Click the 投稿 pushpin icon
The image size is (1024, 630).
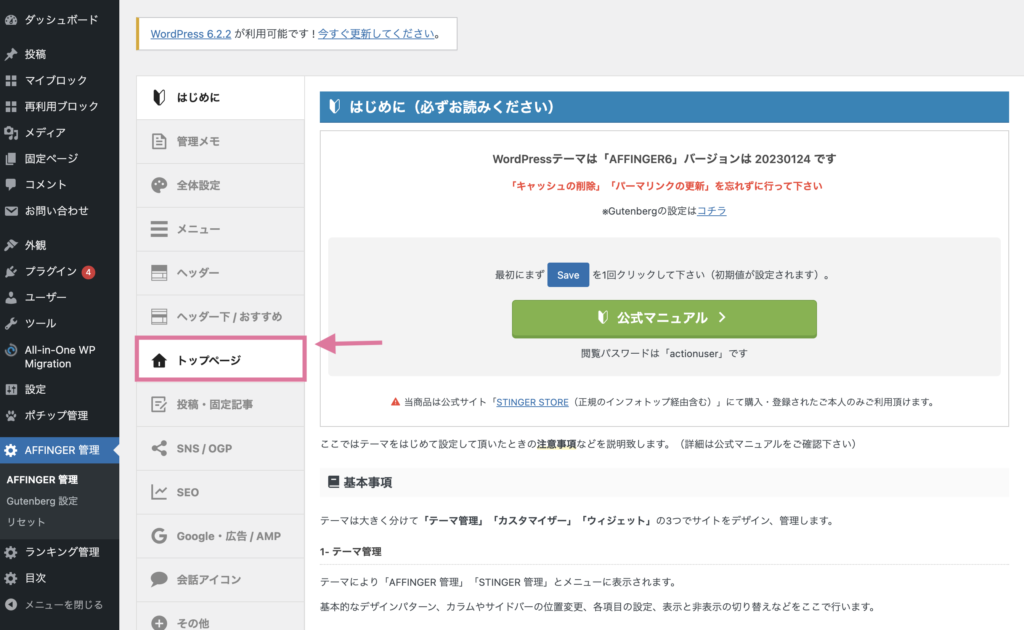[x=11, y=54]
